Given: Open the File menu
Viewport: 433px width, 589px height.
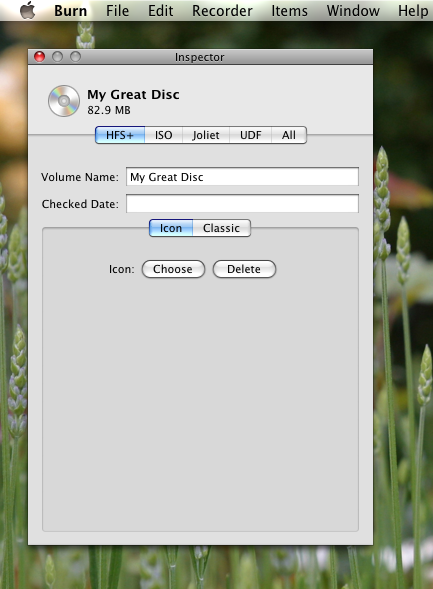Looking at the screenshot, I should (x=117, y=11).
